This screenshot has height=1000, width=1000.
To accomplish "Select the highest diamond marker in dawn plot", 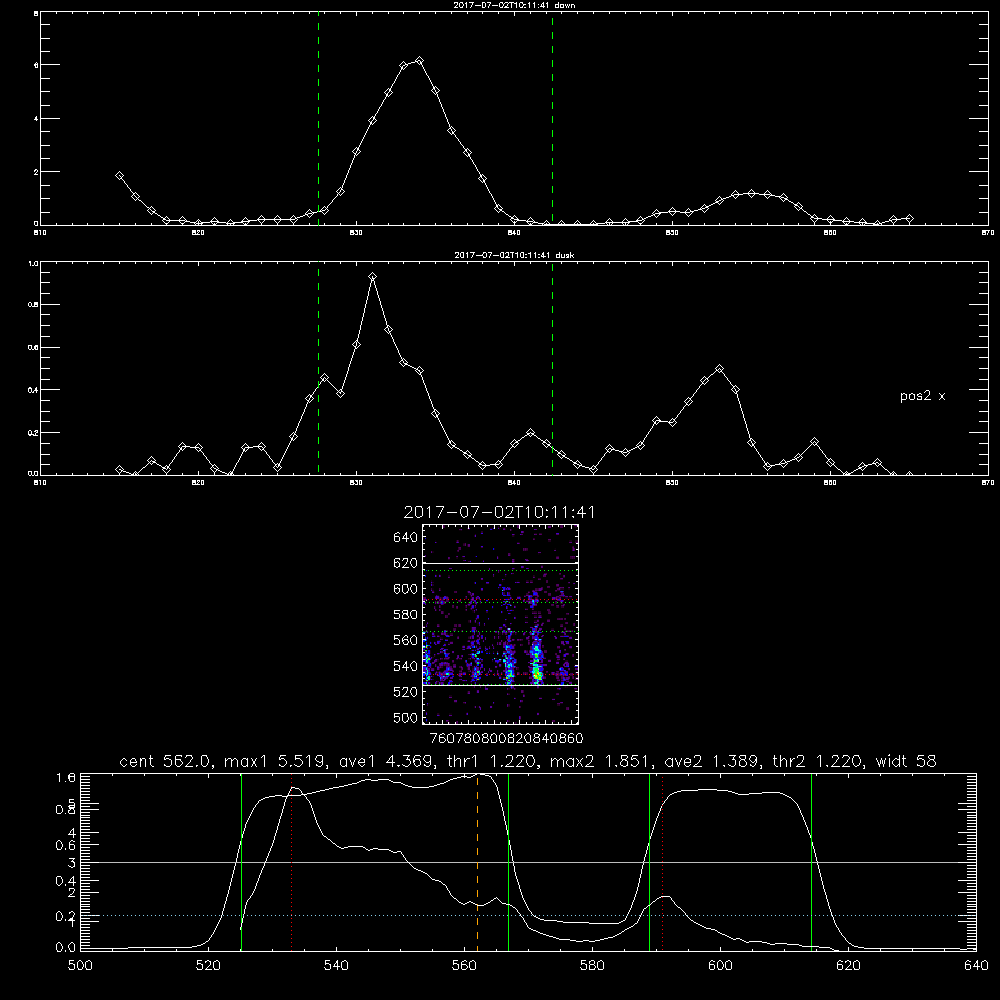I will [x=419, y=61].
